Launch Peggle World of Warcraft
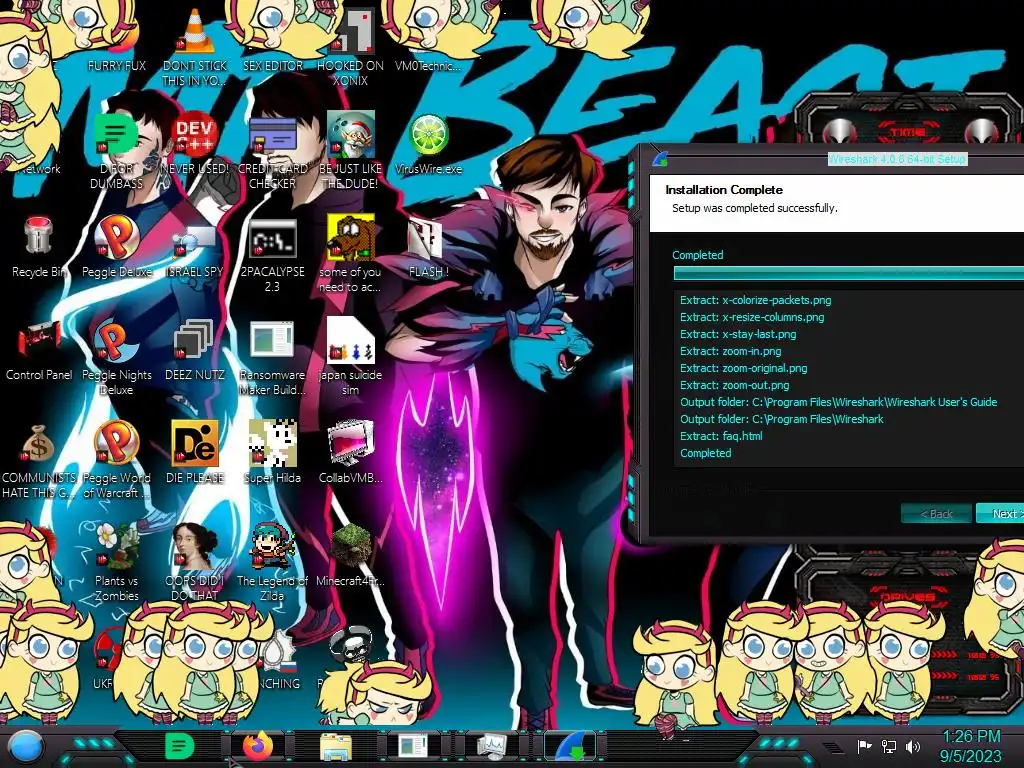Viewport: 1024px width, 768px height. [116, 443]
